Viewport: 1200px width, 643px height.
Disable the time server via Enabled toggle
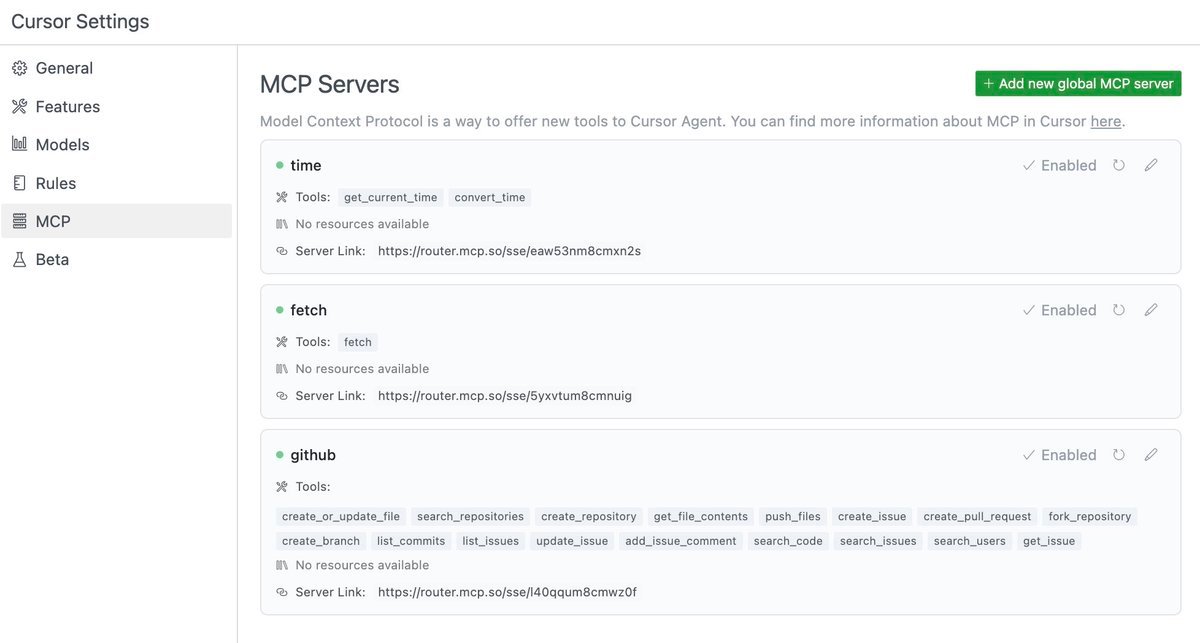pyautogui.click(x=1059, y=166)
